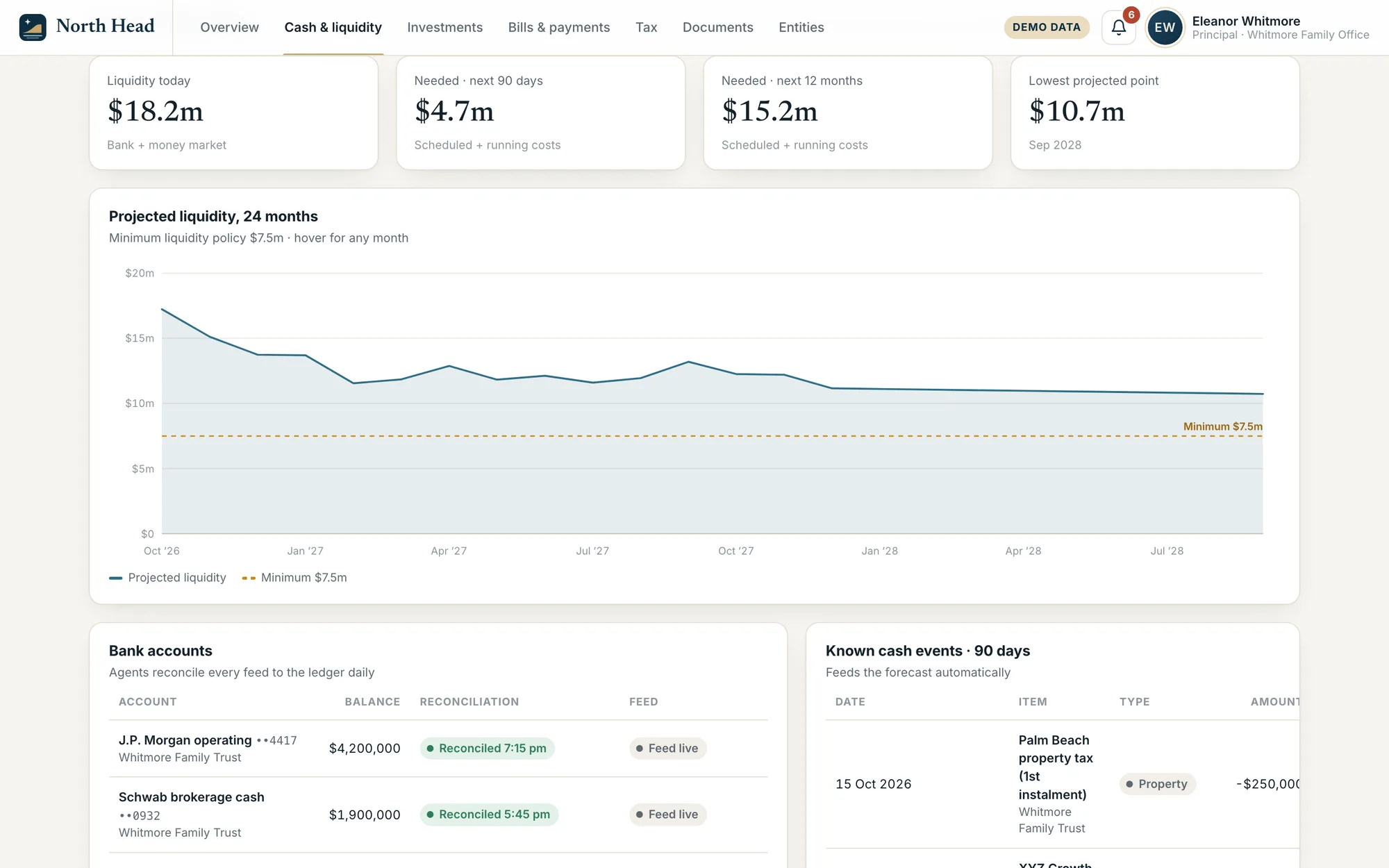Open the Overview tab
This screenshot has height=868, width=1389.
pos(229,27)
